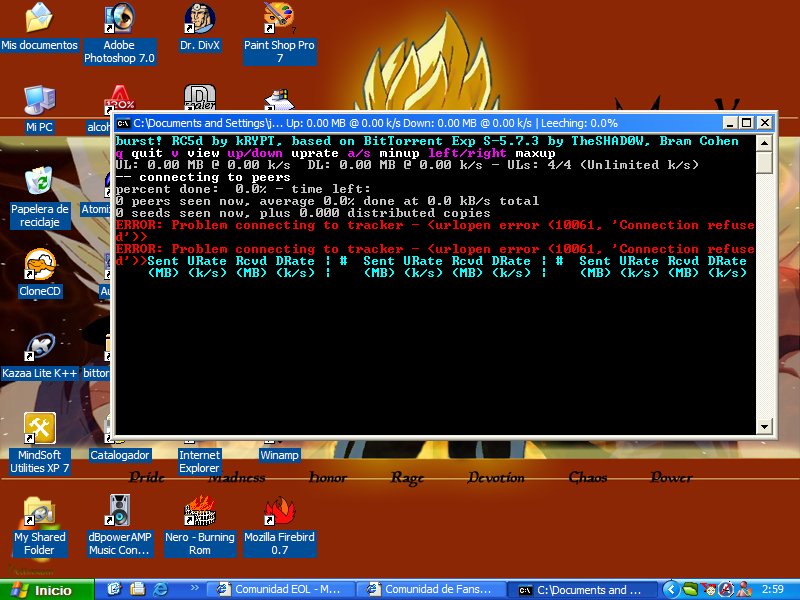Click the console scrollbar down arrow

764,426
